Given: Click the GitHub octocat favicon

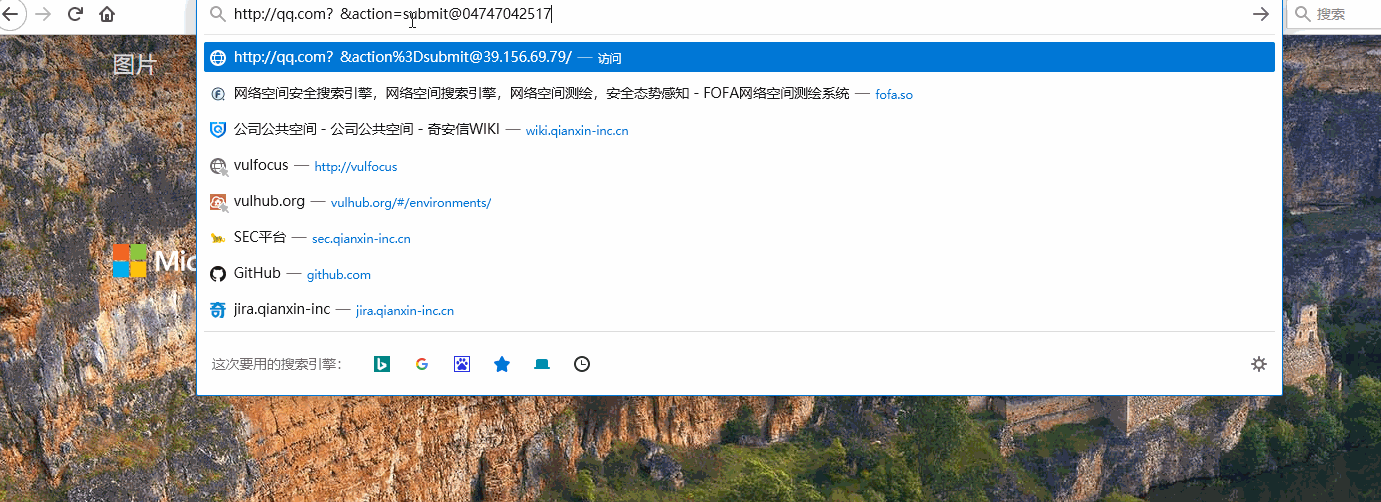Looking at the screenshot, I should pos(218,274).
